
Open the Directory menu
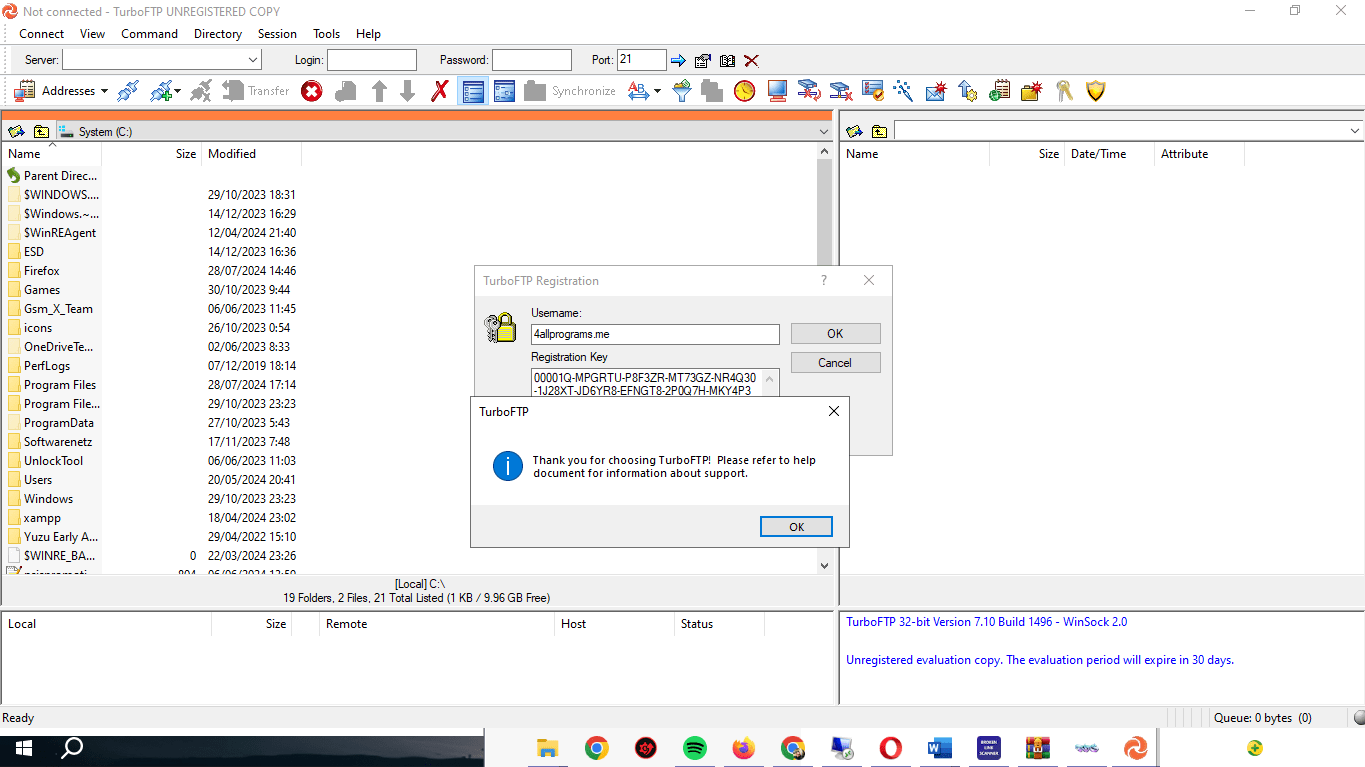point(218,33)
